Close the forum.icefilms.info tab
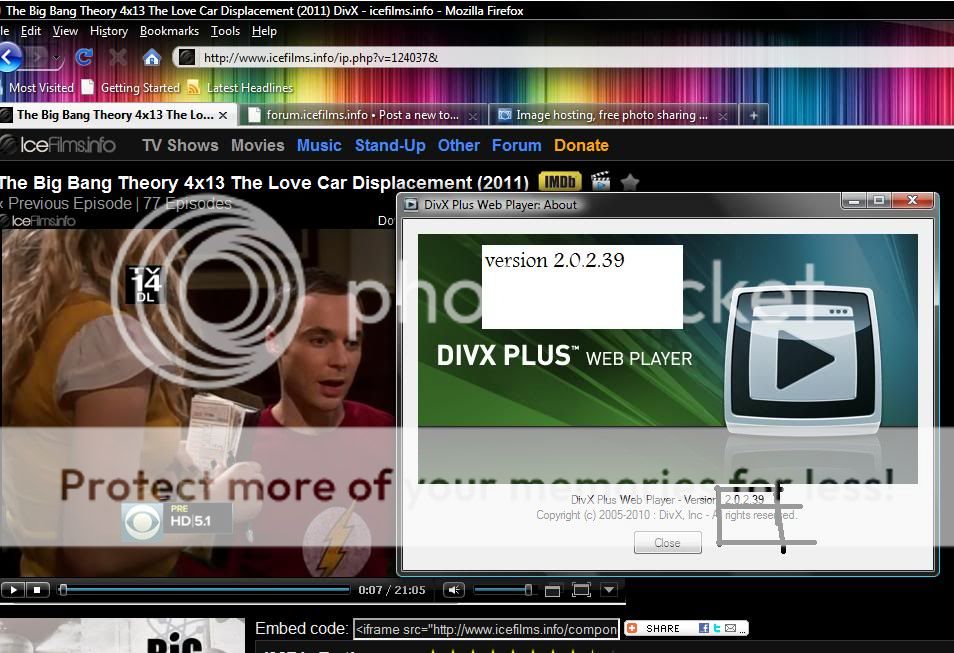 (473, 116)
